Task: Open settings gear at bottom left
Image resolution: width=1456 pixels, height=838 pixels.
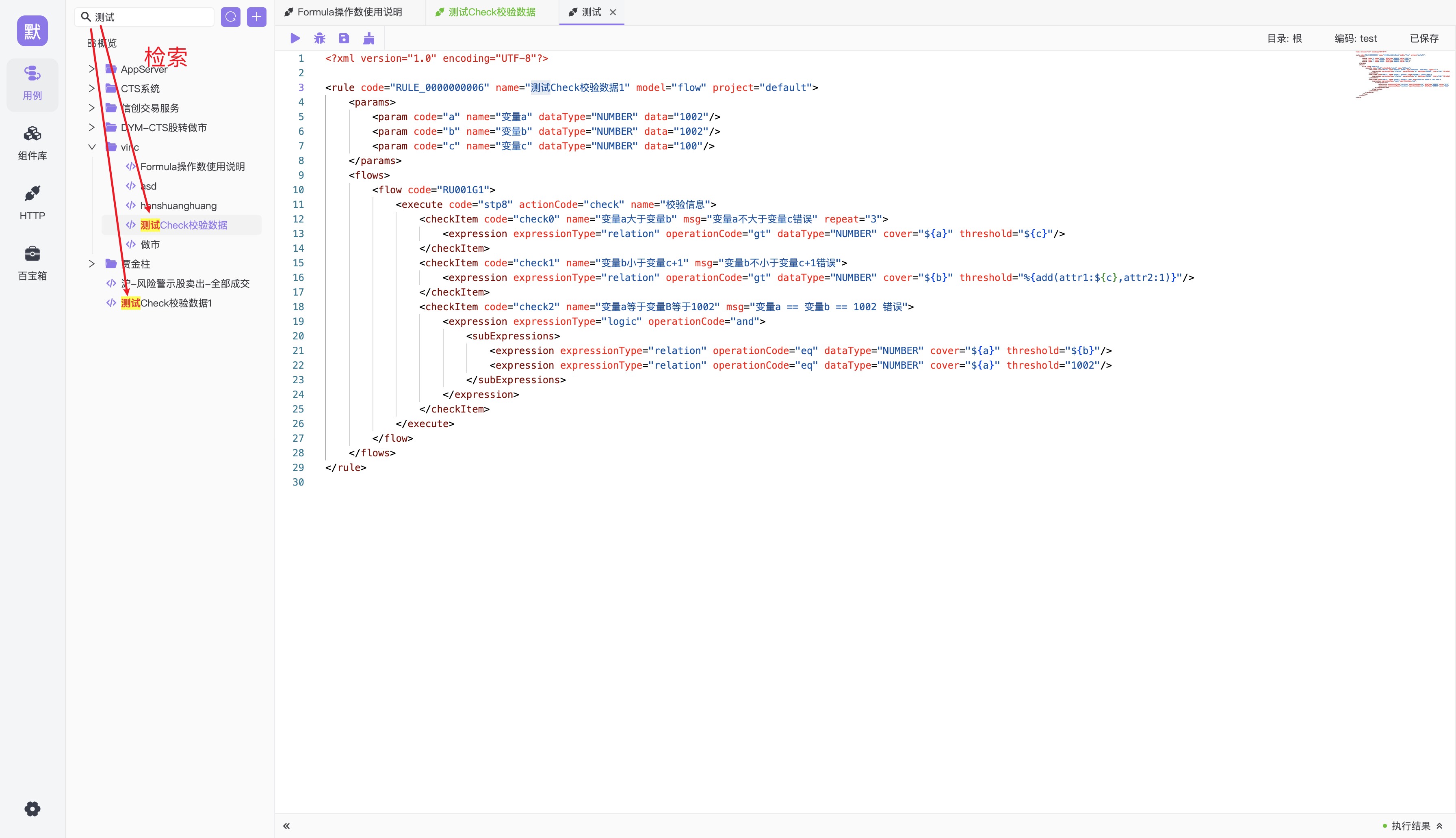Action: point(32,809)
